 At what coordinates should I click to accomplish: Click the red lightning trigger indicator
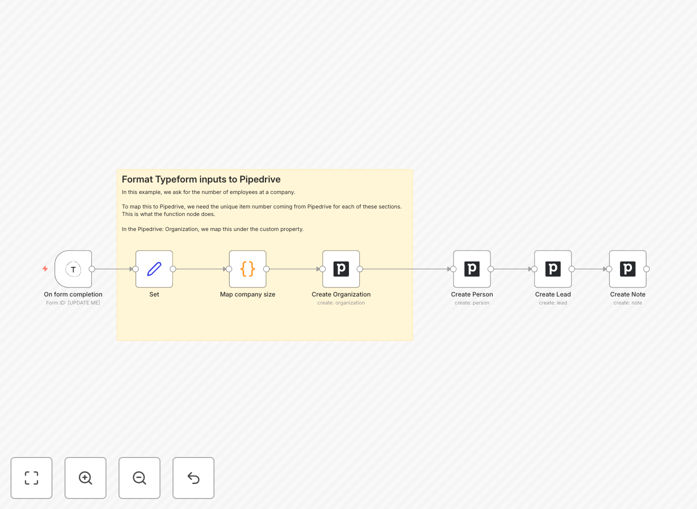(45, 269)
